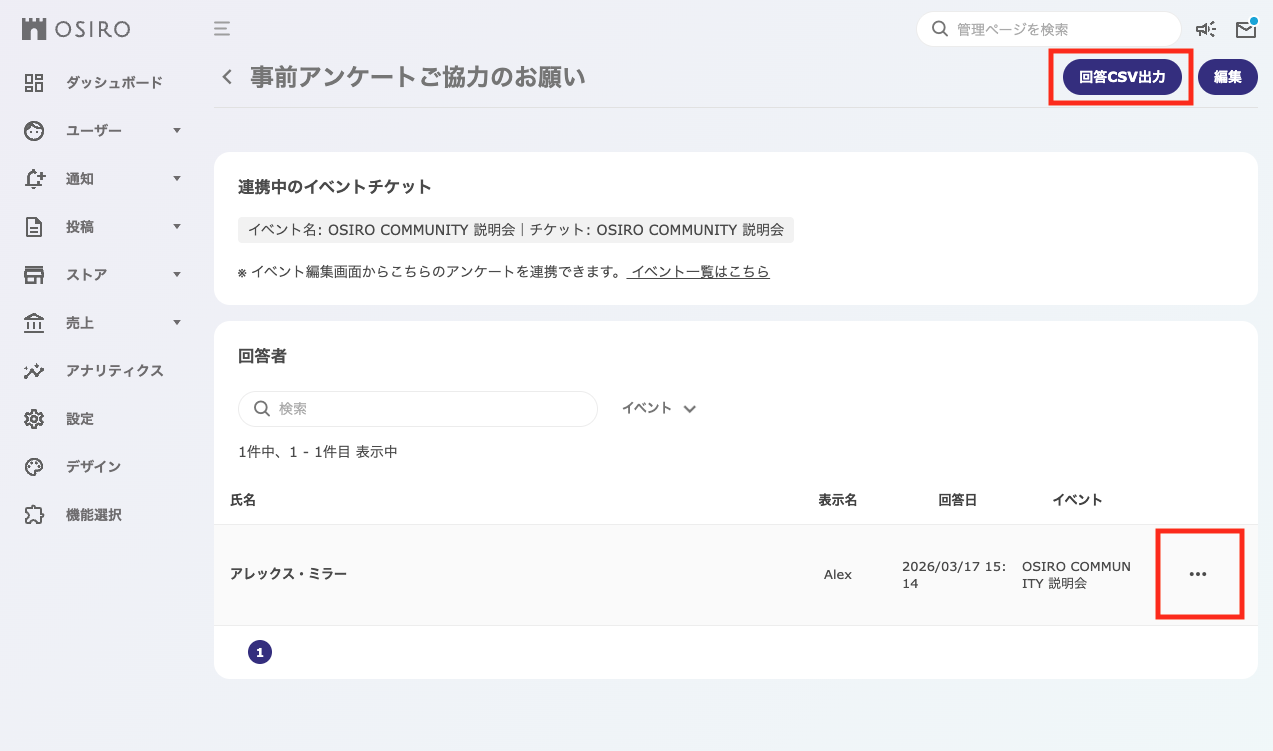Expand the ストア sidebar submenu
Image resolution: width=1273 pixels, height=751 pixels.
pos(177,275)
